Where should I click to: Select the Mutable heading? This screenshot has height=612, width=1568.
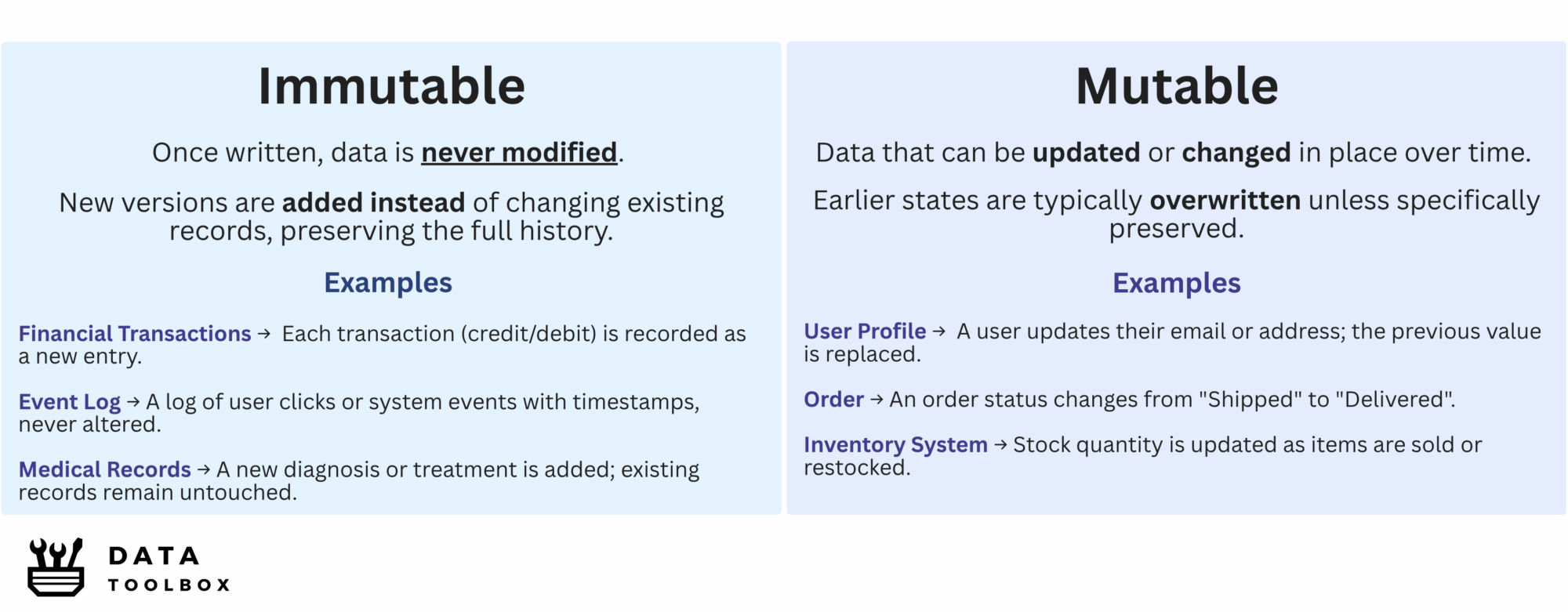pos(1177,85)
